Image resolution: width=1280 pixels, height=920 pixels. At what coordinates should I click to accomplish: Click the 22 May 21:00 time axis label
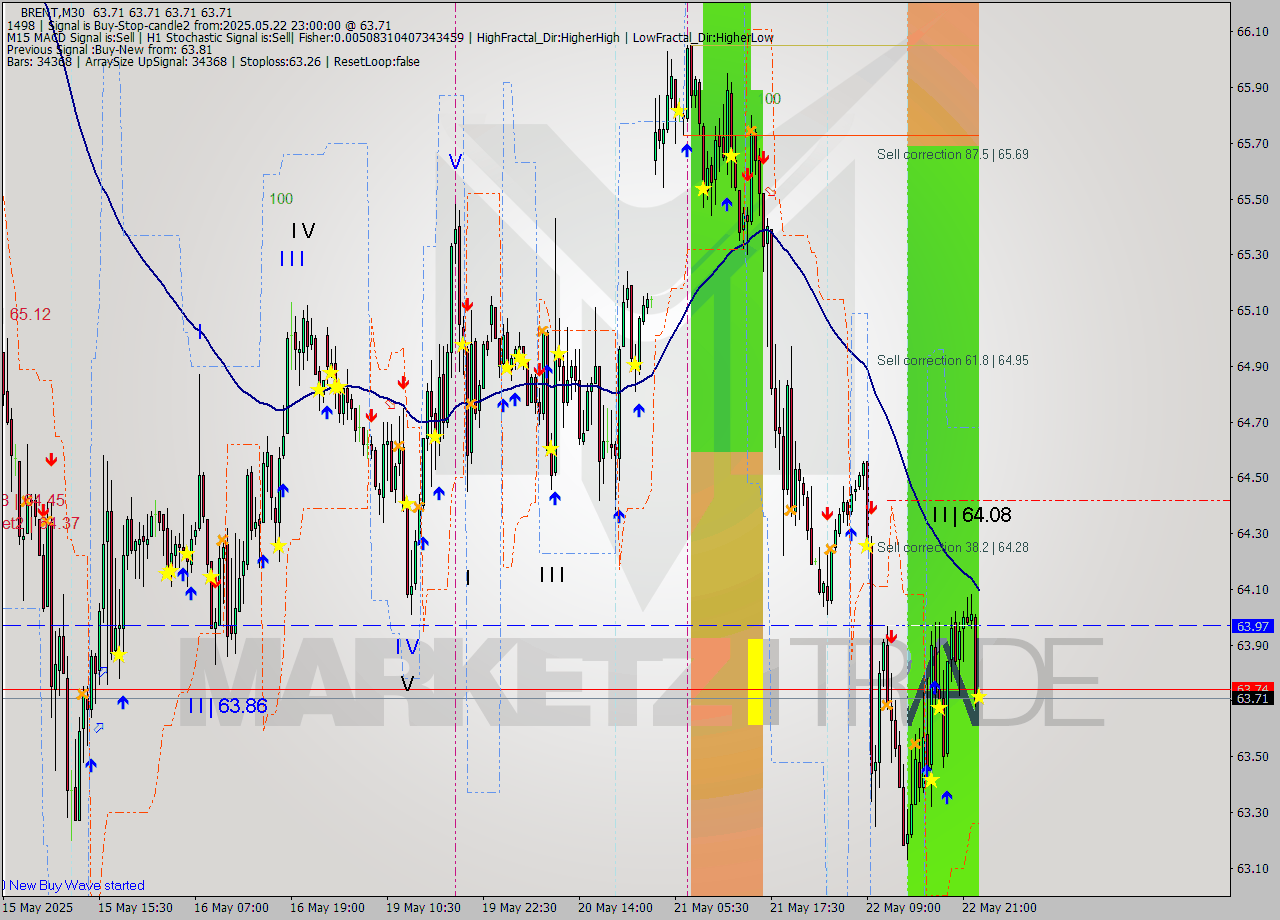[999, 908]
